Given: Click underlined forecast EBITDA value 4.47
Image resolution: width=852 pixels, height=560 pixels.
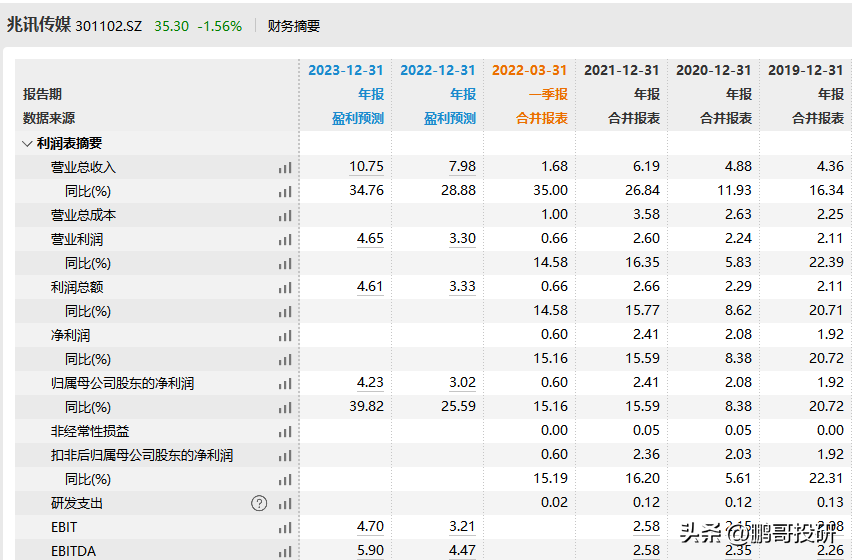Looking at the screenshot, I should [x=462, y=550].
